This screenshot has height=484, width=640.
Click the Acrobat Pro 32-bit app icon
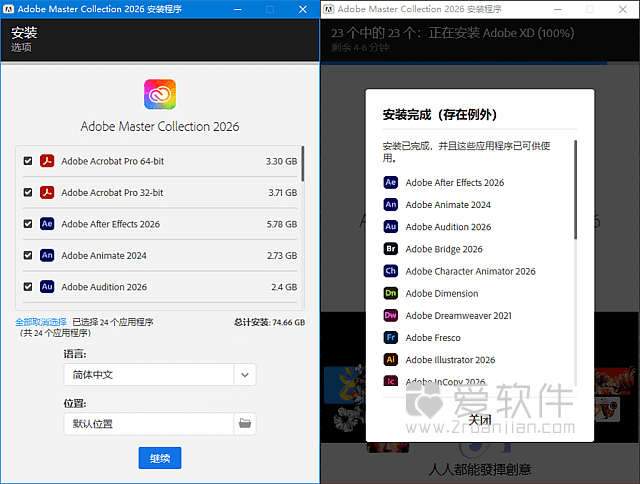47,192
